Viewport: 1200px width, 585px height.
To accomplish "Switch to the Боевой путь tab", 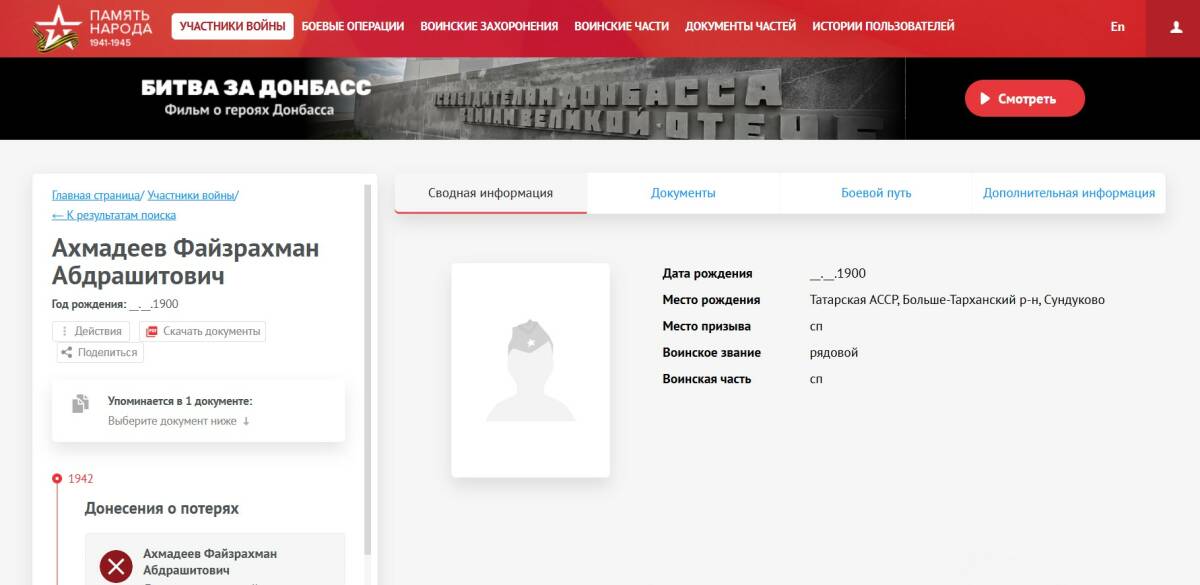I will [x=876, y=193].
